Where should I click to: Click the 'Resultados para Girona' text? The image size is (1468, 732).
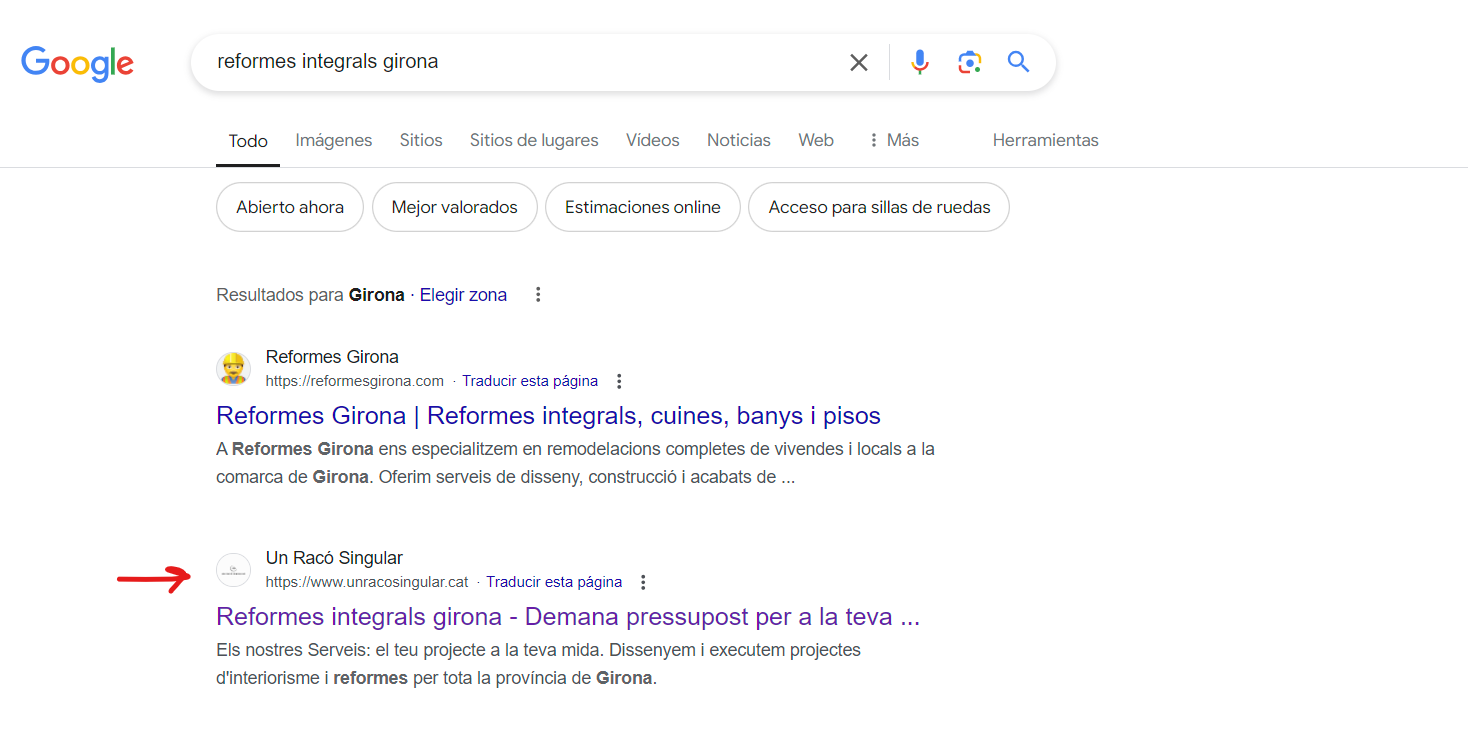coord(310,295)
